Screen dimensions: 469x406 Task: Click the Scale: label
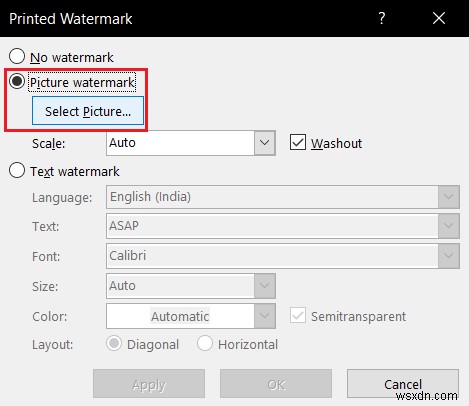tap(49, 144)
